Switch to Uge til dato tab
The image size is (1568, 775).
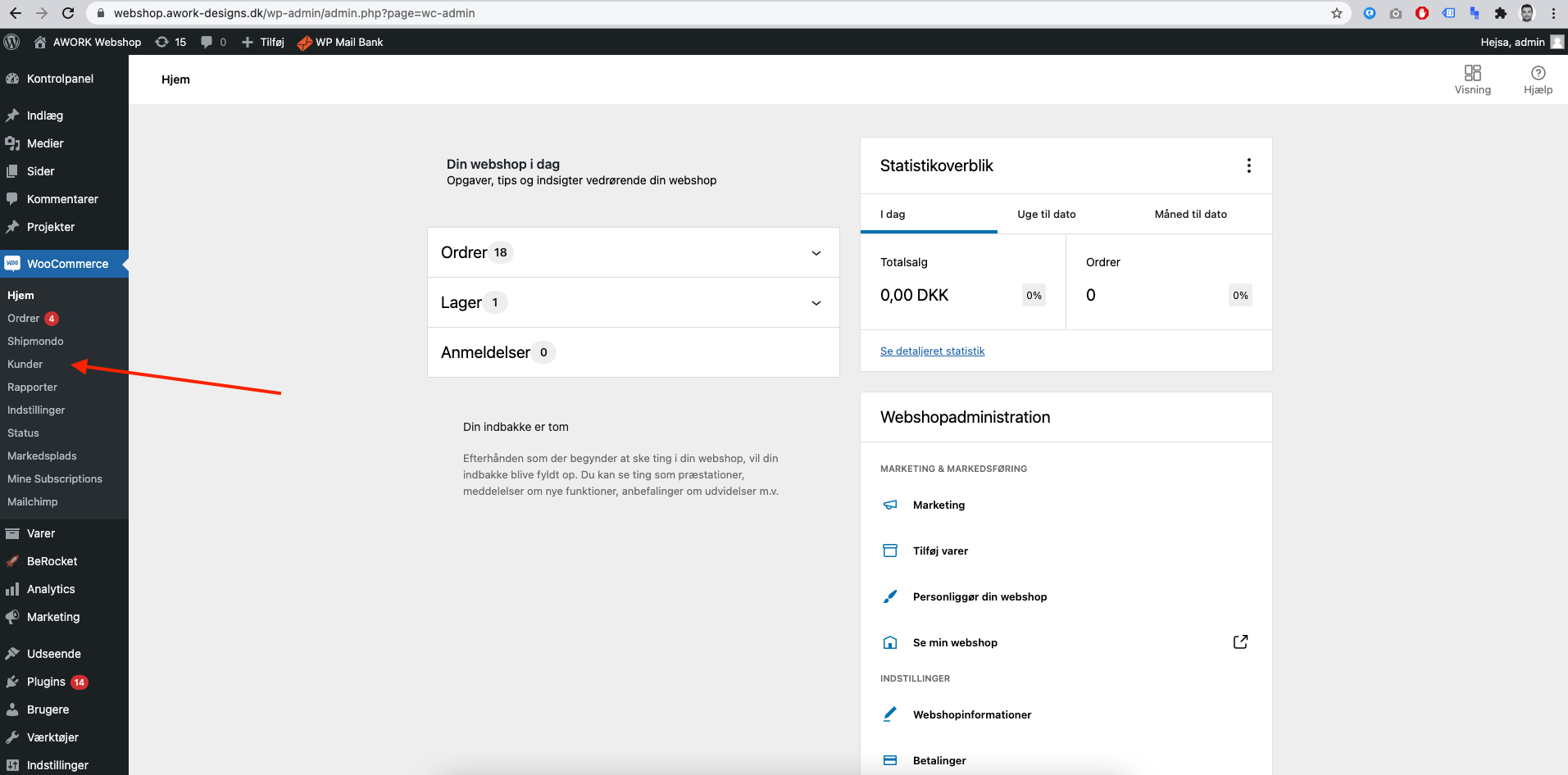click(1047, 214)
